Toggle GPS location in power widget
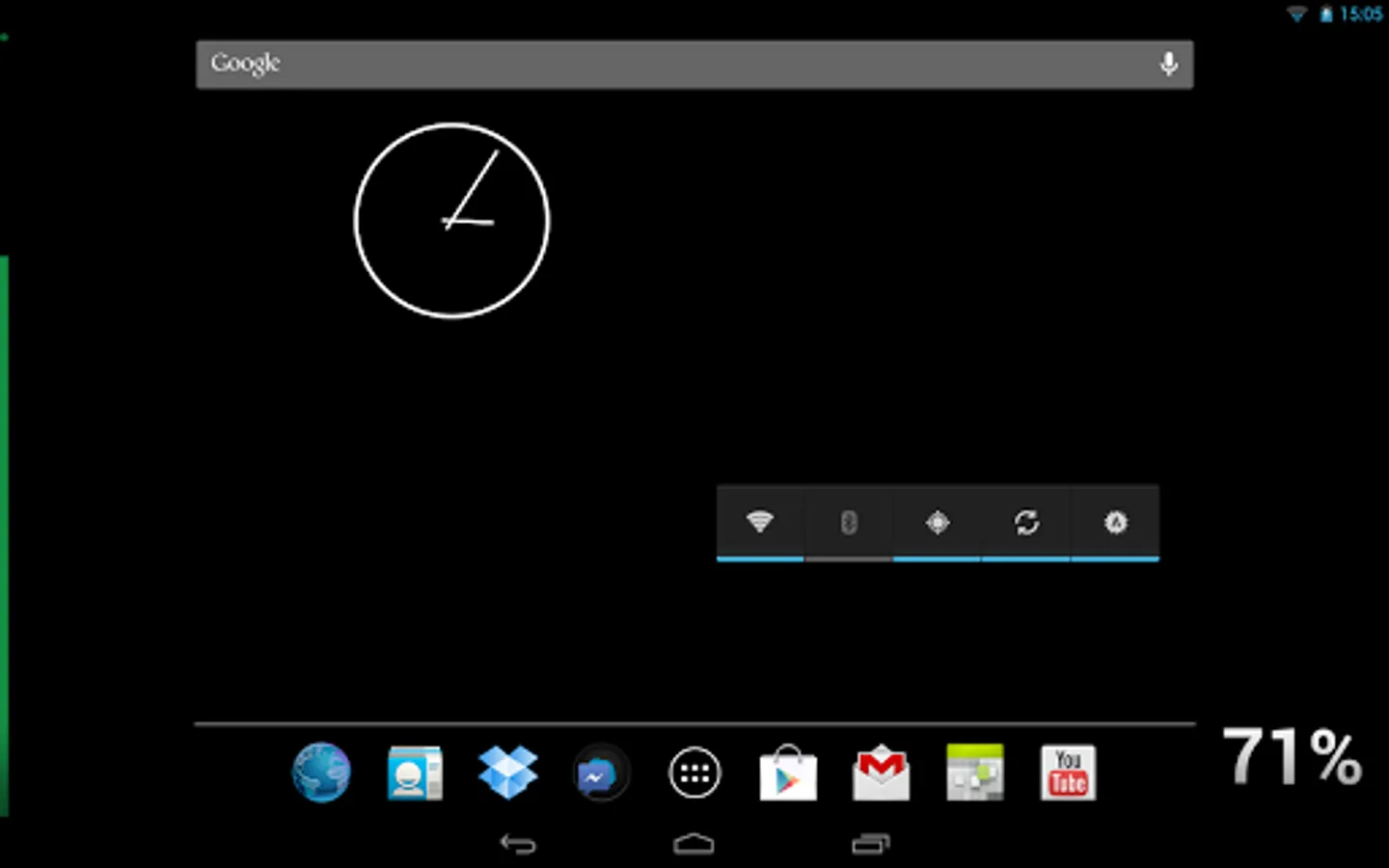The height and width of the screenshot is (868, 1389). point(938,523)
